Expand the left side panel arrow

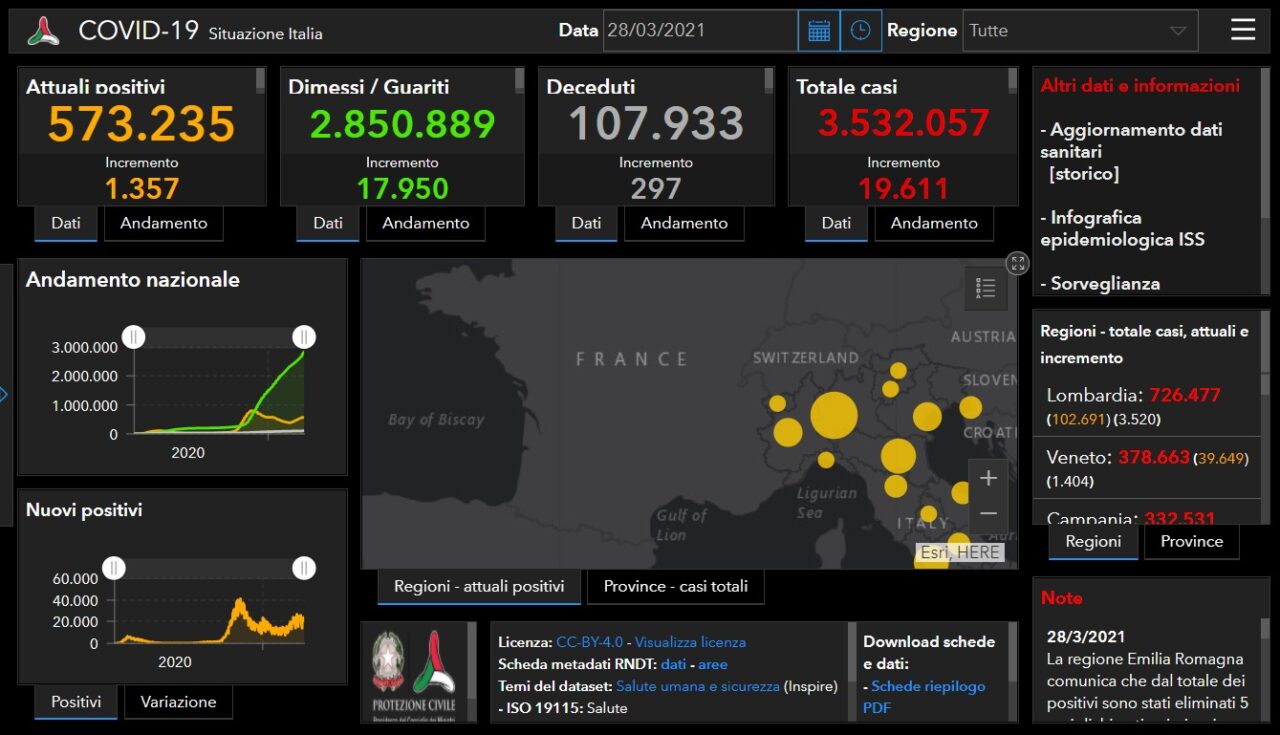pos(4,394)
